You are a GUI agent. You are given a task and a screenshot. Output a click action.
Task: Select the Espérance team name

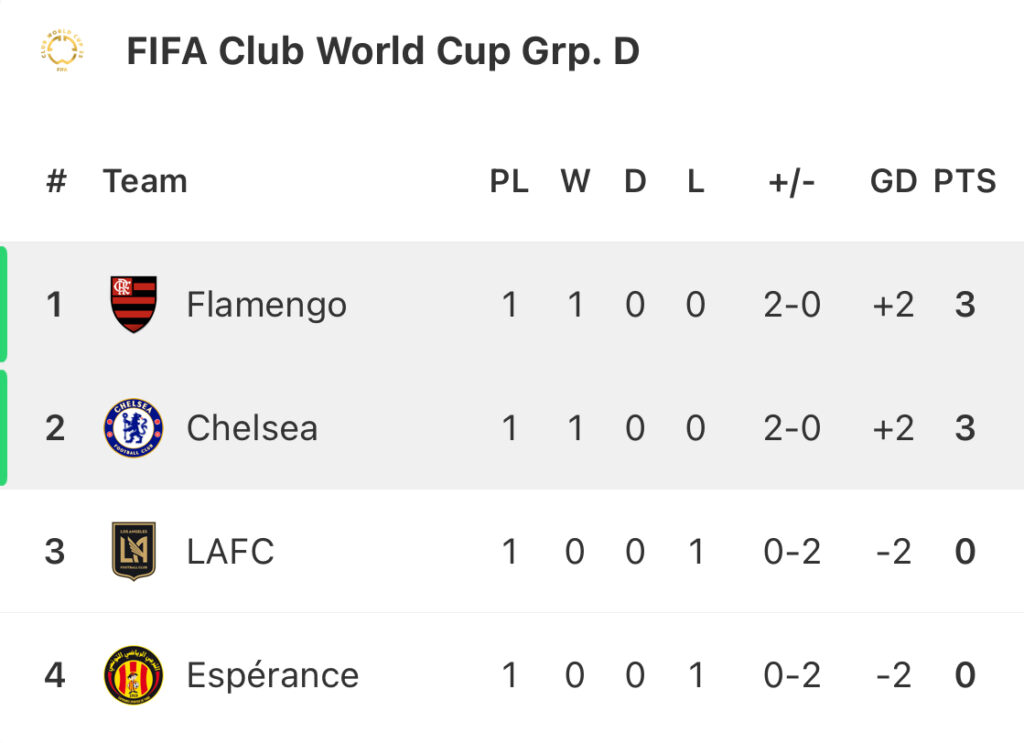pos(272,675)
